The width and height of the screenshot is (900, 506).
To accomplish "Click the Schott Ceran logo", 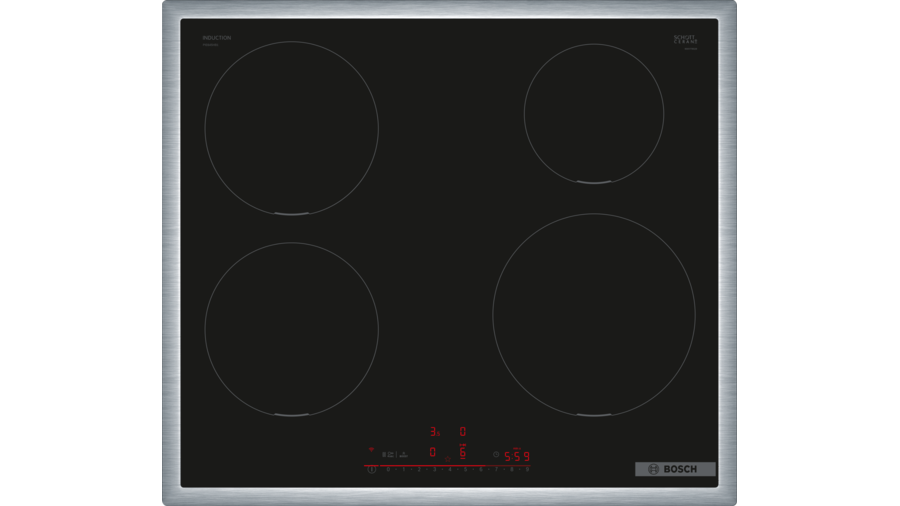I will point(685,40).
